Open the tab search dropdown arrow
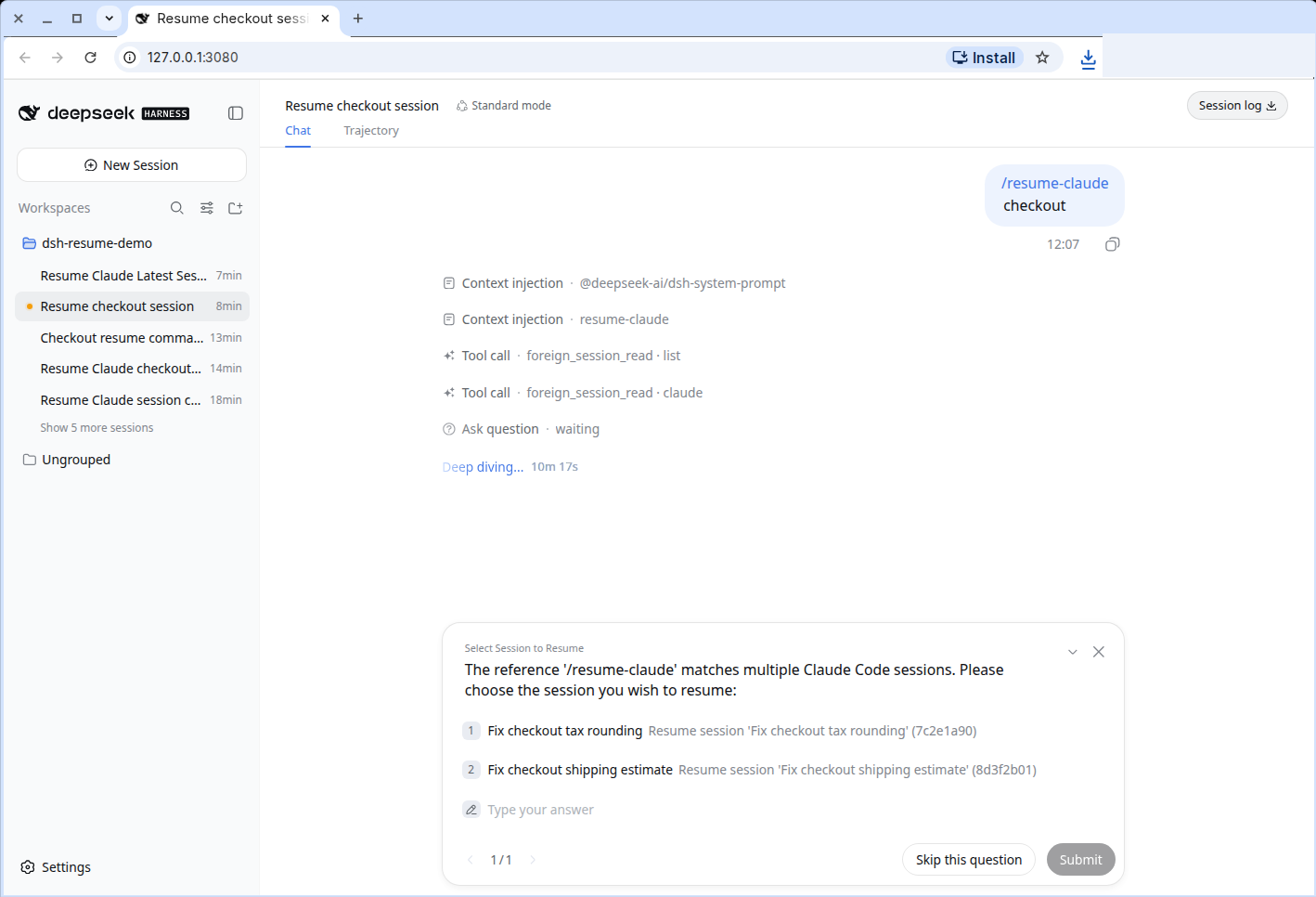Screen dimensions: 1316x897 pyautogui.click(x=110, y=19)
